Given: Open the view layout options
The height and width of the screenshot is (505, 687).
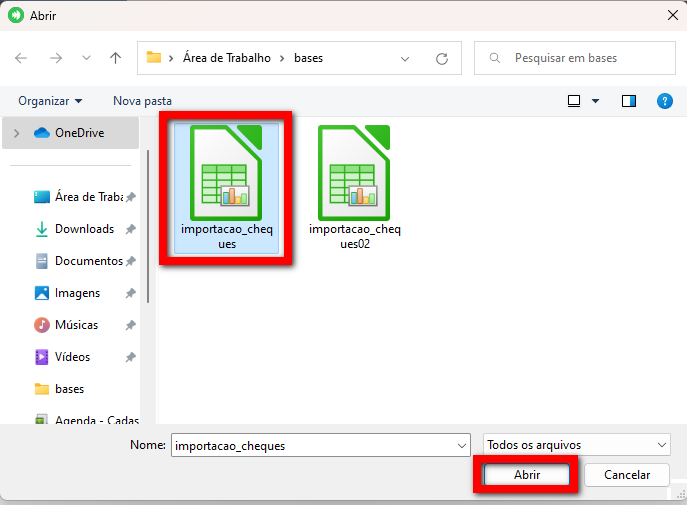Looking at the screenshot, I should click(583, 101).
